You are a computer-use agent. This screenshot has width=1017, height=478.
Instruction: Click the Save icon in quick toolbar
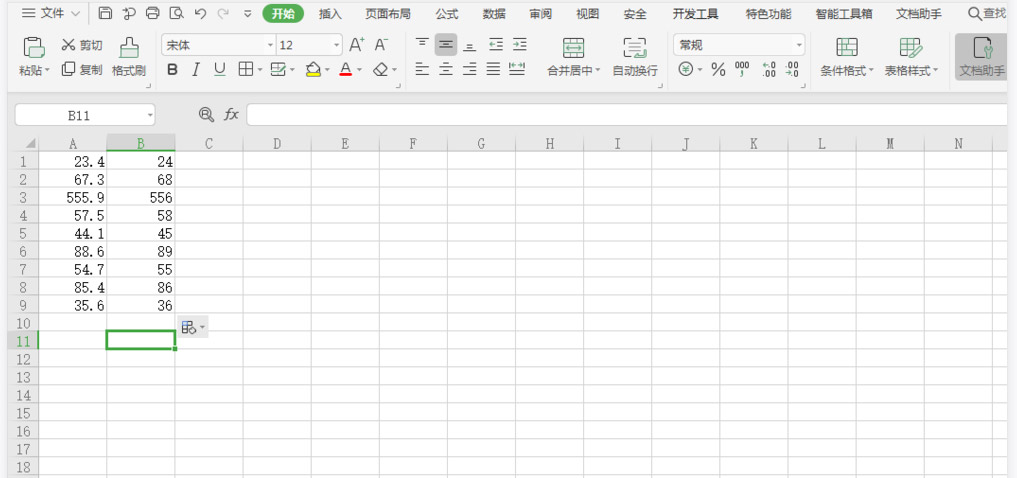click(x=105, y=13)
